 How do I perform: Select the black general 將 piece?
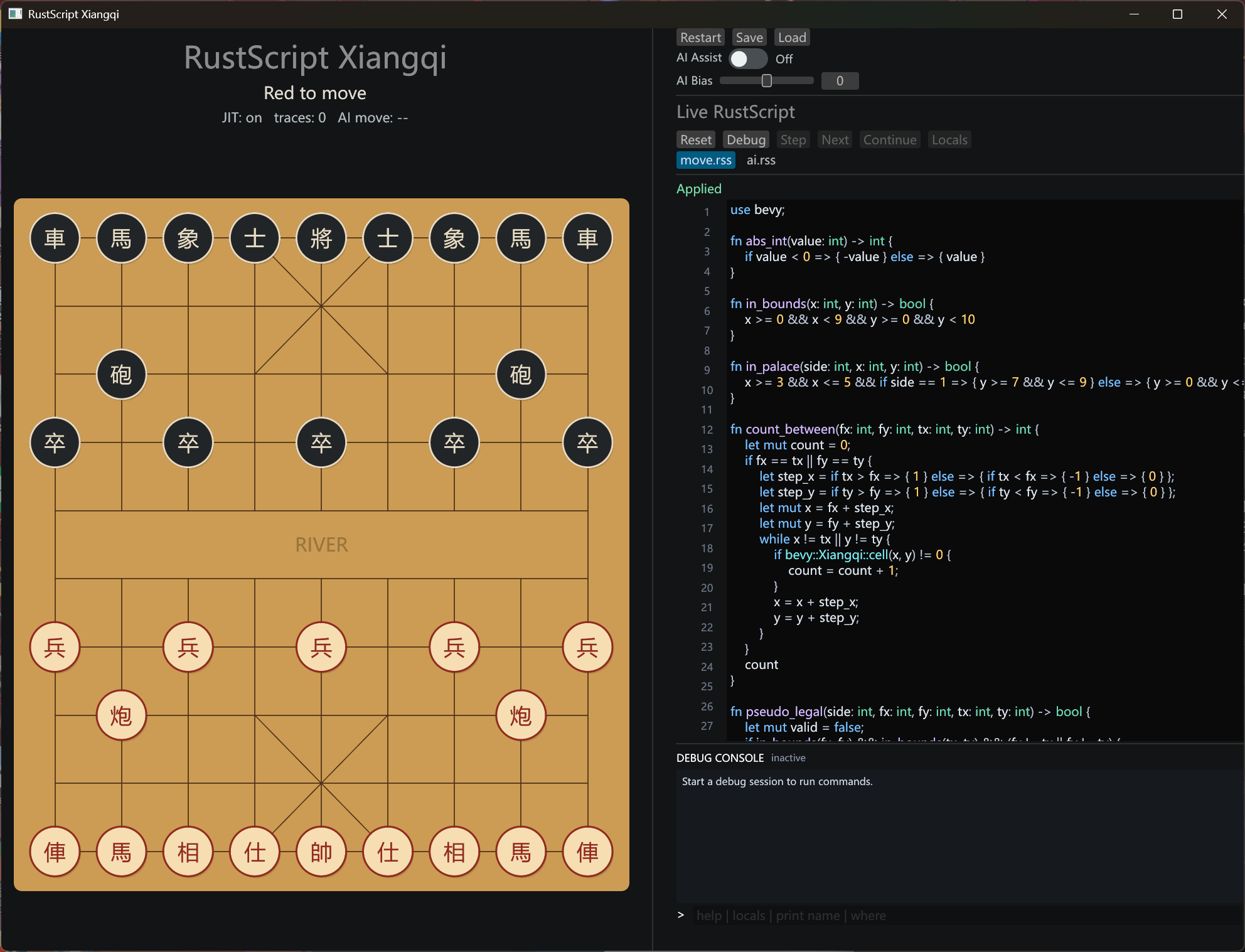(x=321, y=238)
